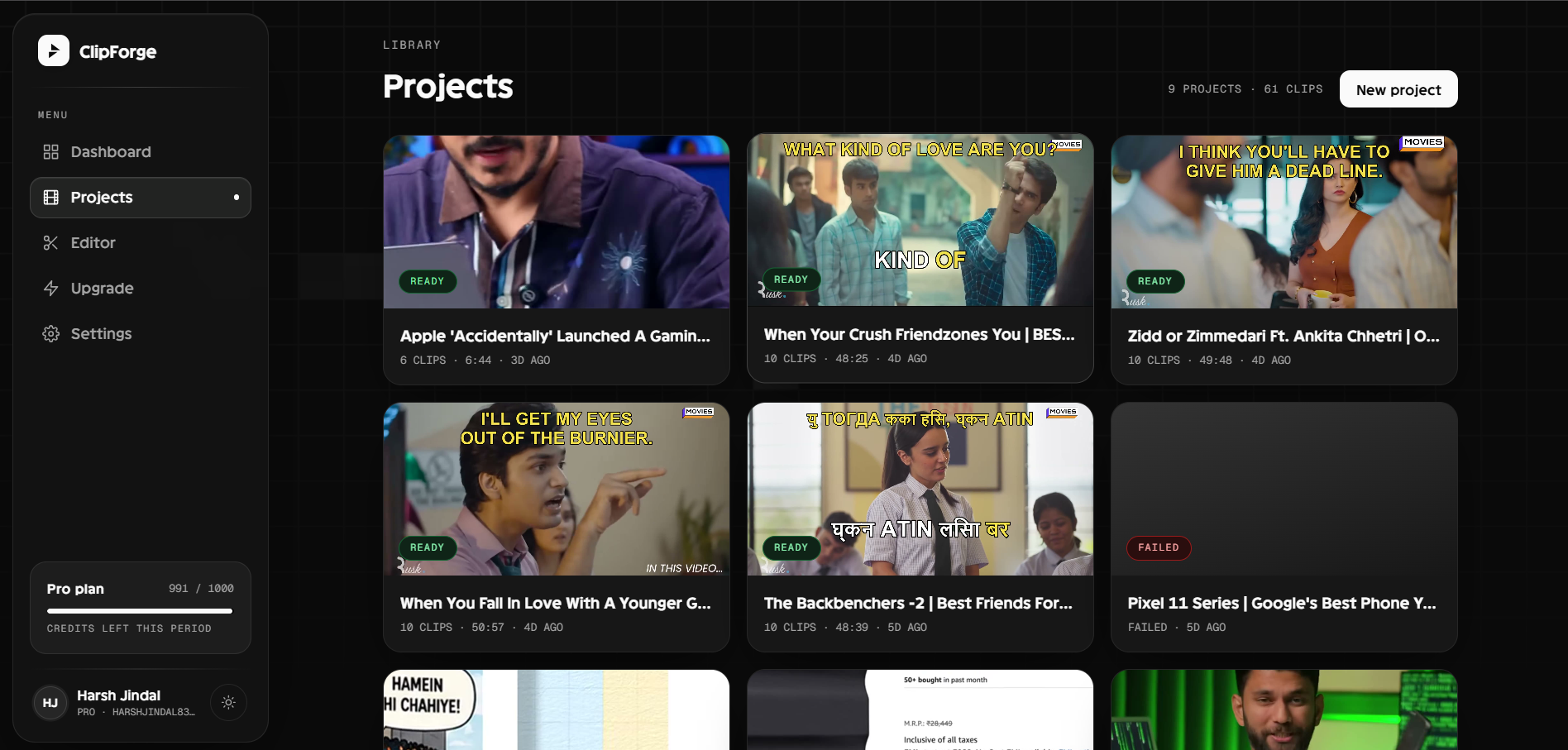This screenshot has height=750, width=1568.
Task: Go to the Editor page
Action: pyautogui.click(x=141, y=243)
